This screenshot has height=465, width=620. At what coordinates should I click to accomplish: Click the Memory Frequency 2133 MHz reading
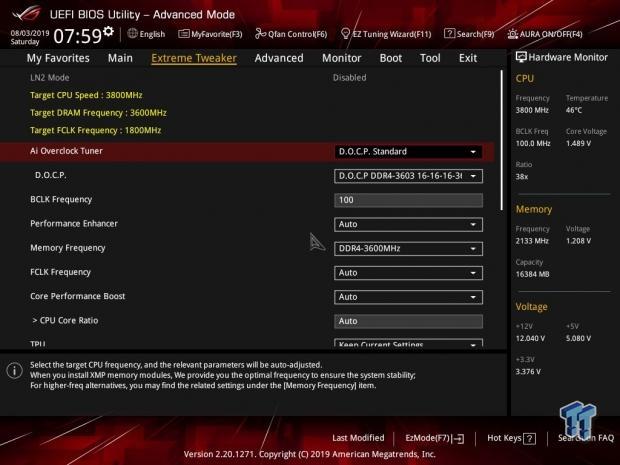pyautogui.click(x=532, y=241)
